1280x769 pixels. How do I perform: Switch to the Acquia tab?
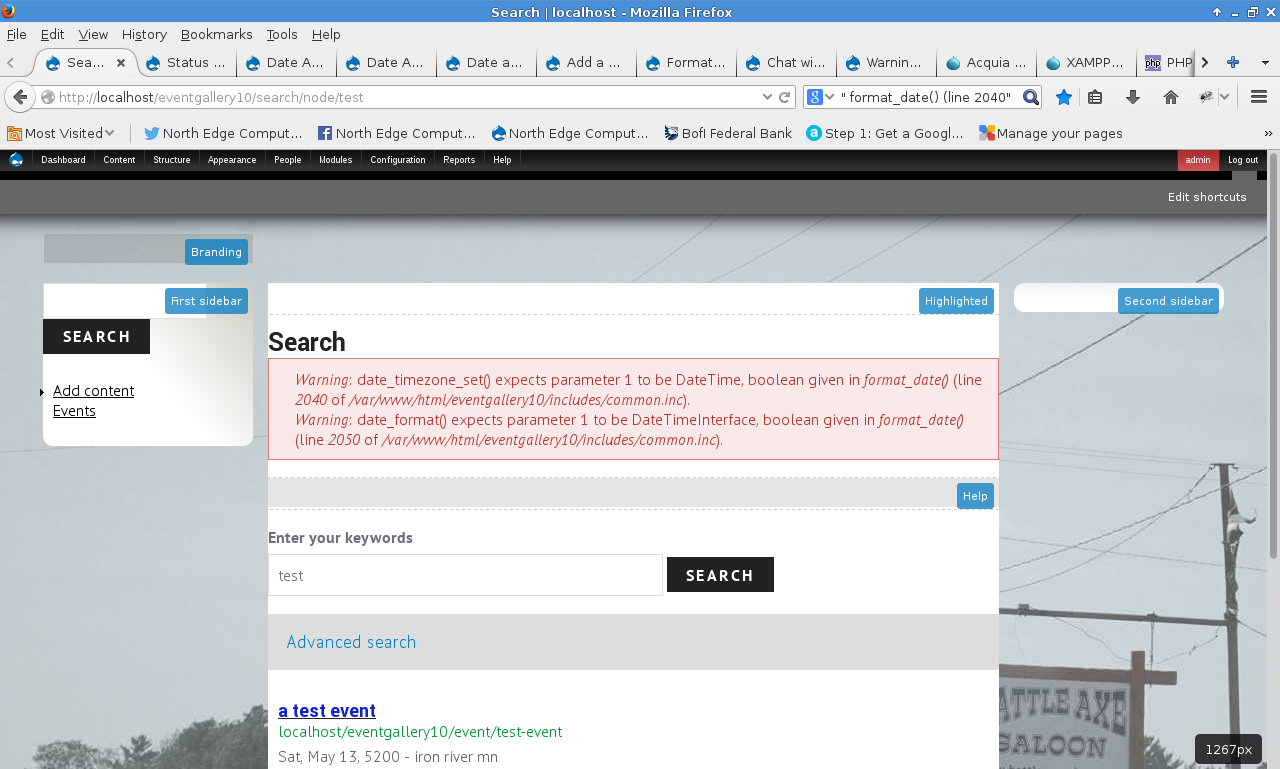[986, 62]
